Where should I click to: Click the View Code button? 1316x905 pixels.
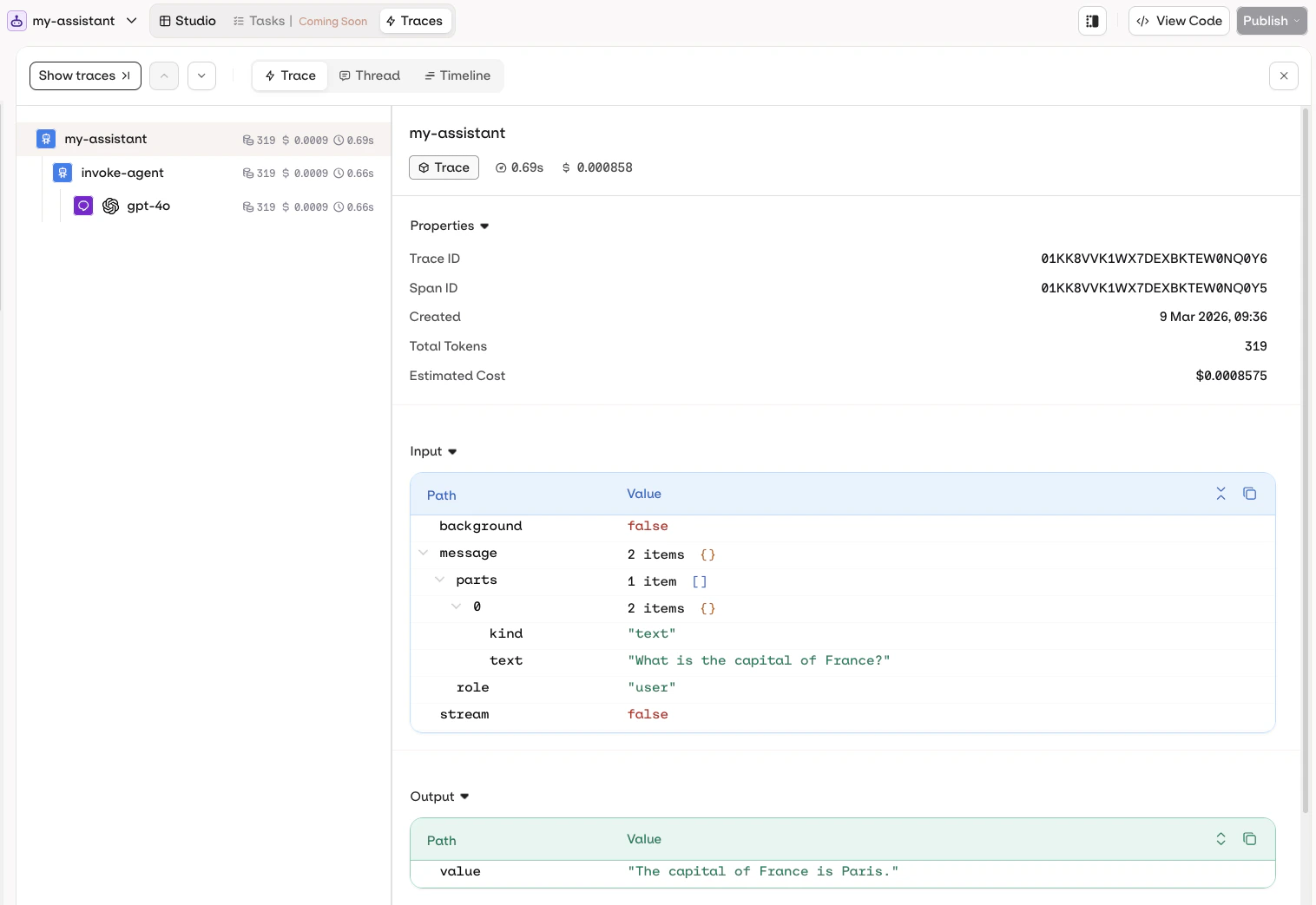coord(1181,21)
